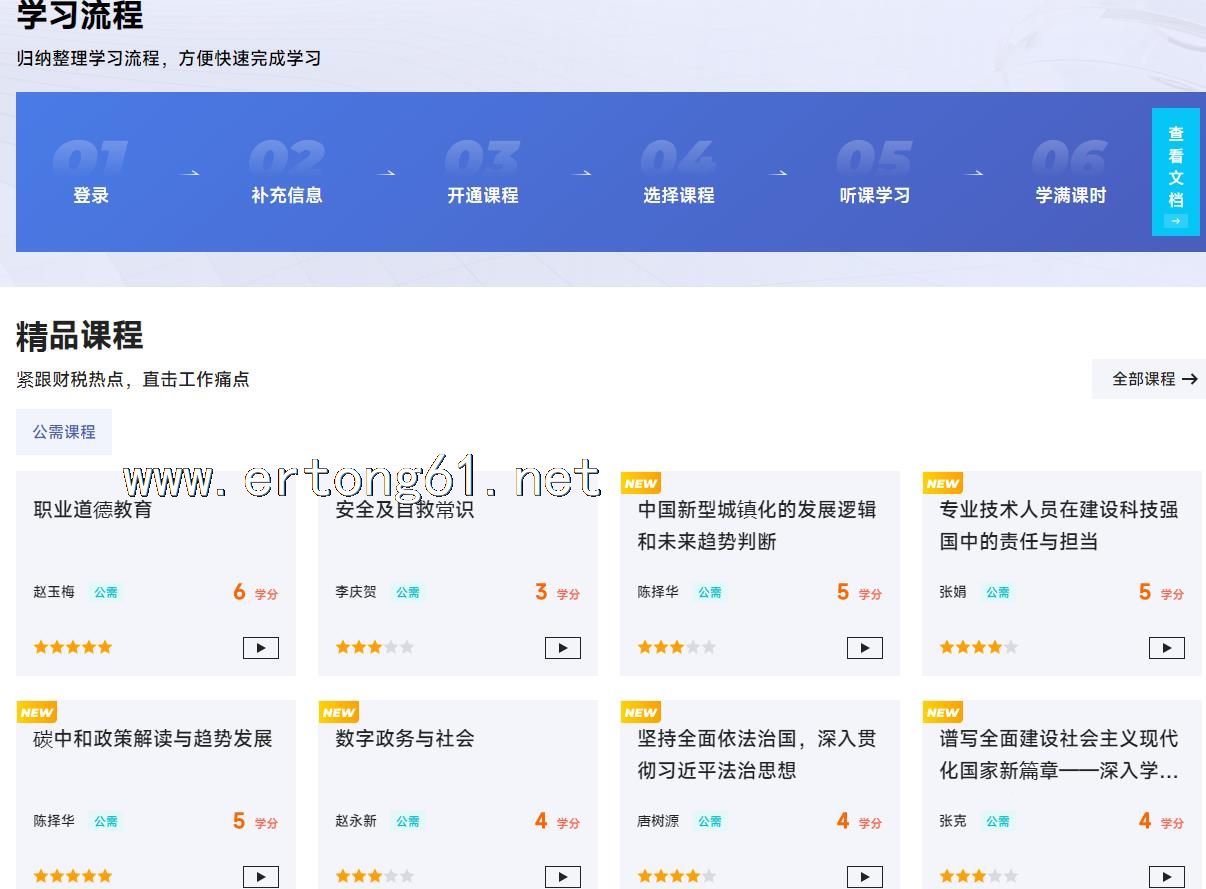Click play icon on 安全及自救常识 card
1206x889 pixels.
tap(562, 648)
